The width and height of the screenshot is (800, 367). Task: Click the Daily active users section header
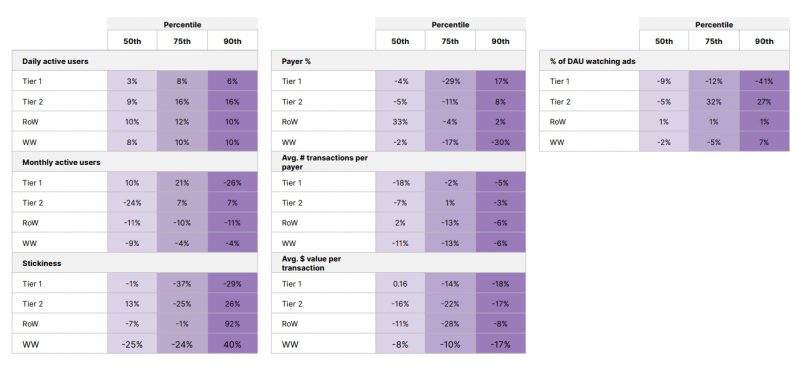pos(135,61)
